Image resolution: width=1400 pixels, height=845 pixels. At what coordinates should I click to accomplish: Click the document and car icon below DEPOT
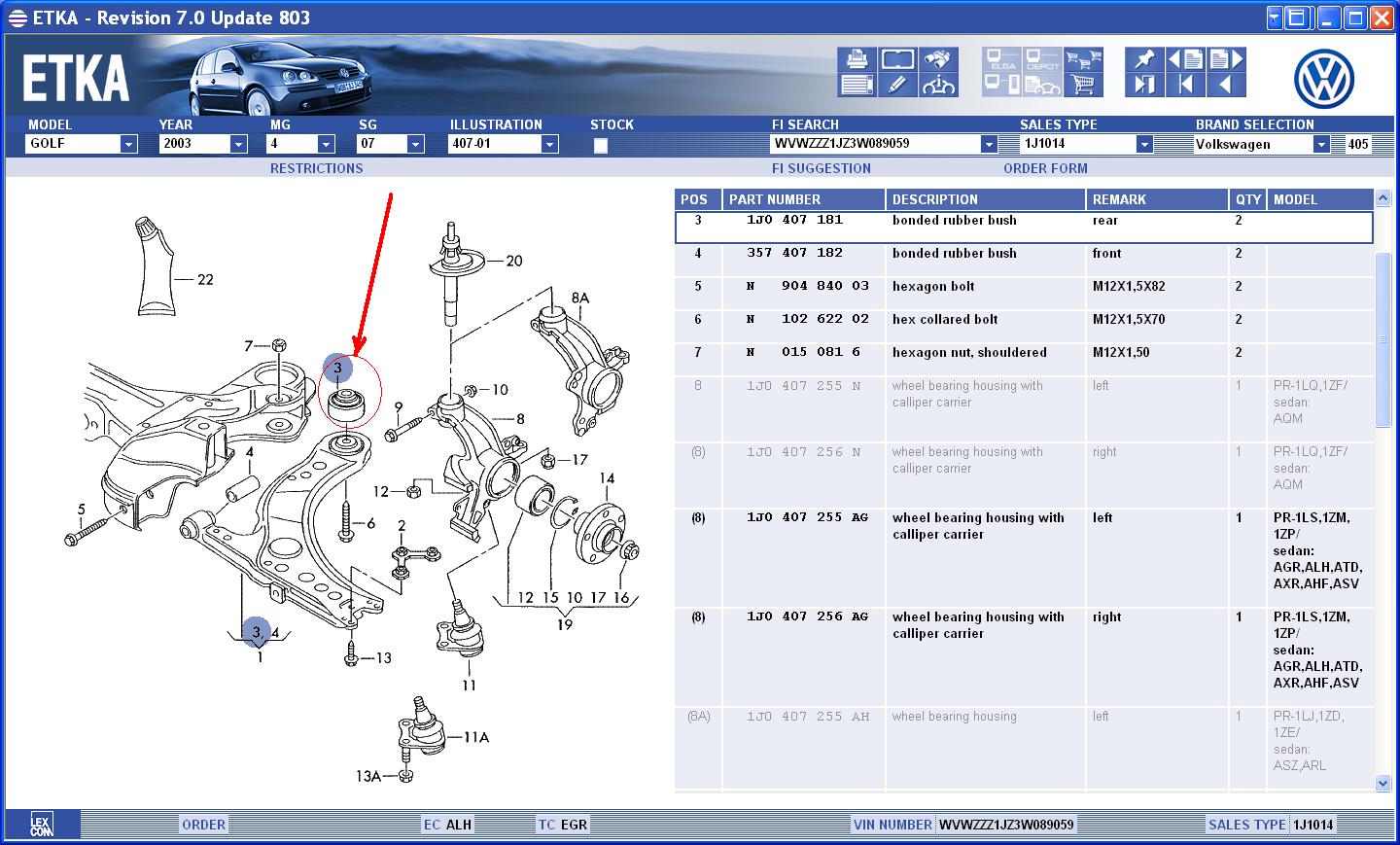coord(1042,85)
